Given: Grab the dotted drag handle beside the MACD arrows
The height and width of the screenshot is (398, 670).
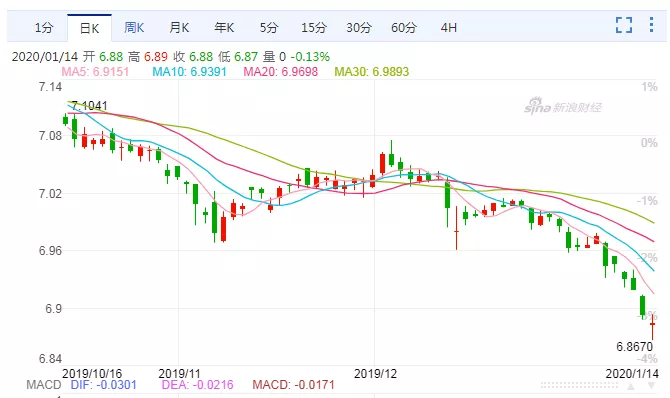Looking at the screenshot, I should coord(579,386).
